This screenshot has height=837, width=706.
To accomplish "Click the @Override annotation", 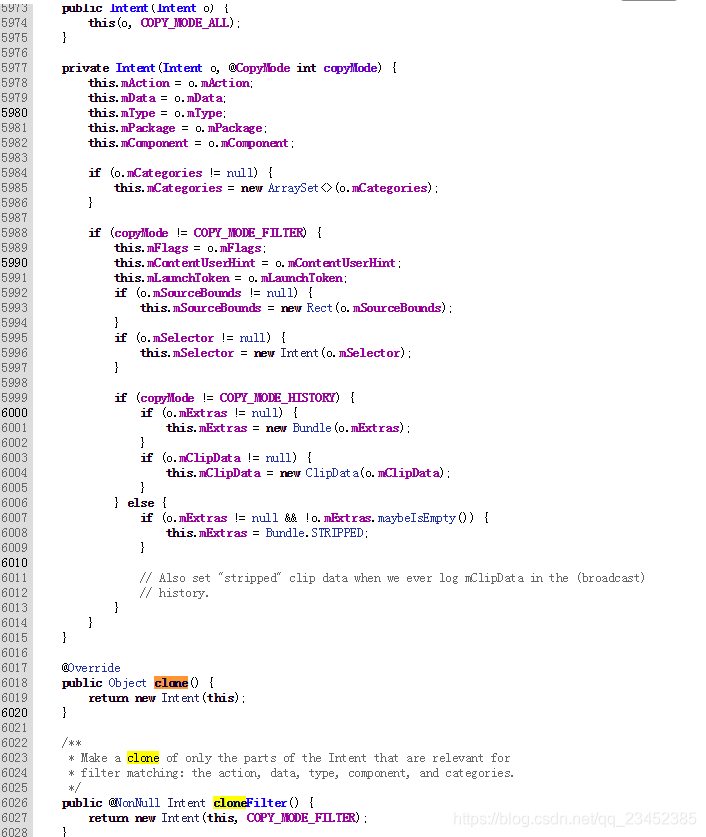I will click(x=91, y=668).
